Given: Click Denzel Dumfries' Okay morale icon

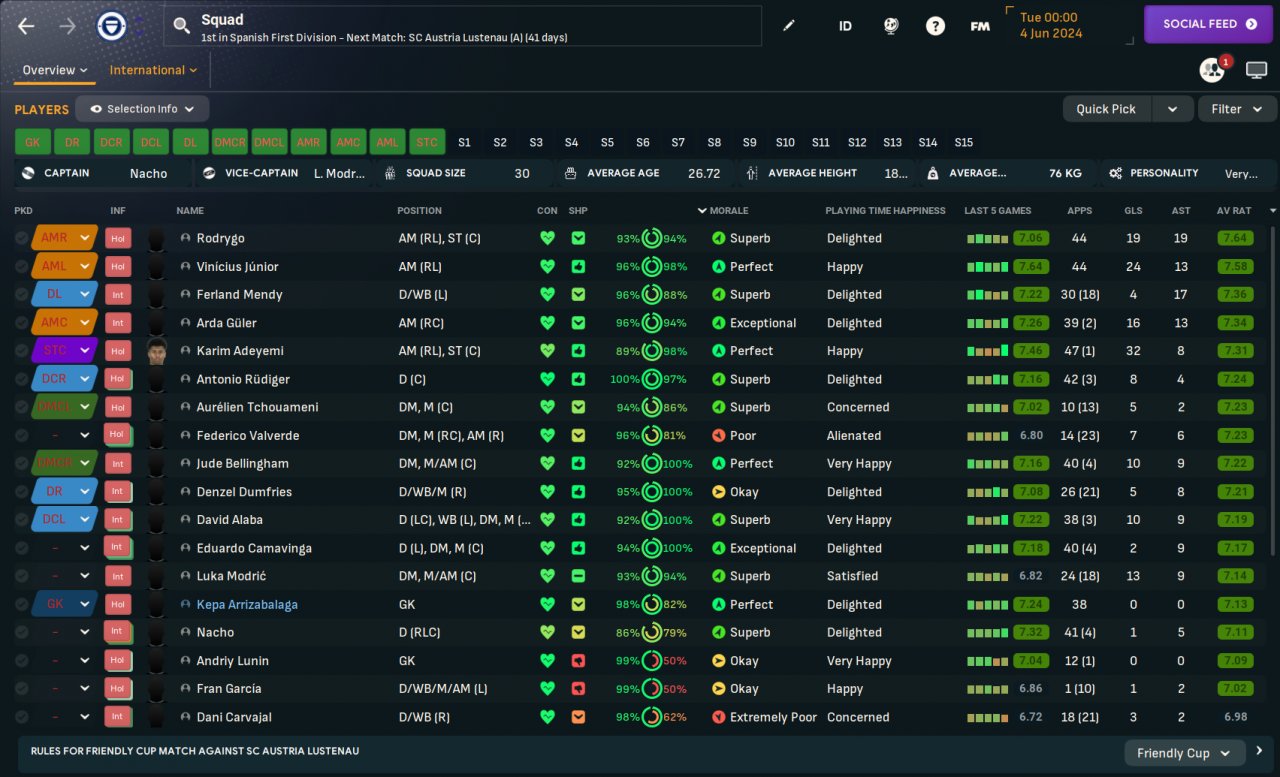Looking at the screenshot, I should pos(718,492).
